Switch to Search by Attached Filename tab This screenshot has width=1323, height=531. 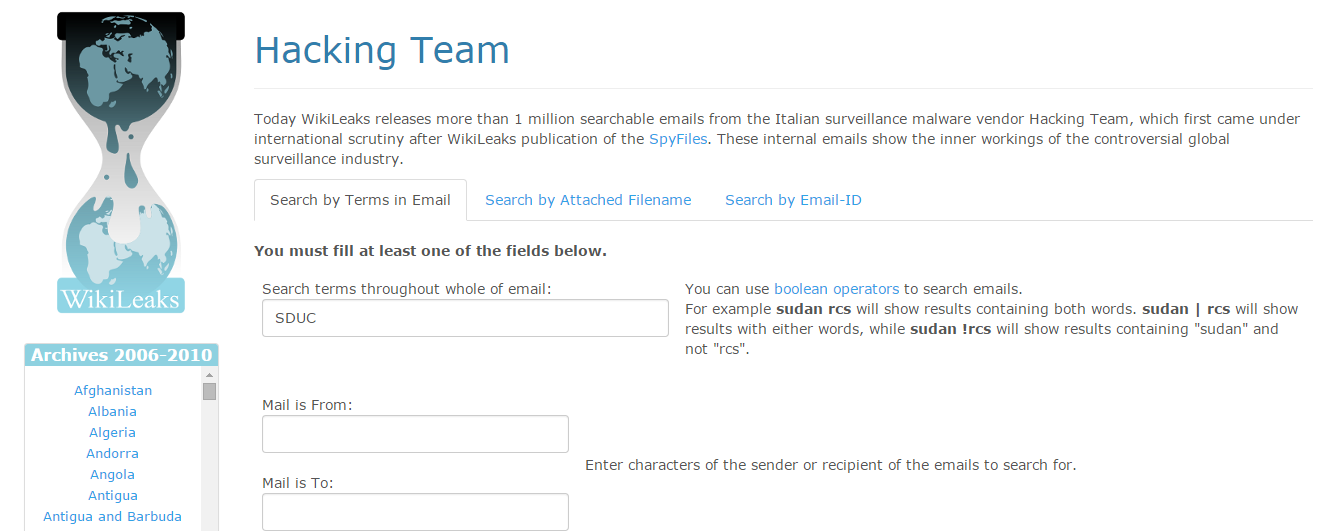[x=588, y=200]
